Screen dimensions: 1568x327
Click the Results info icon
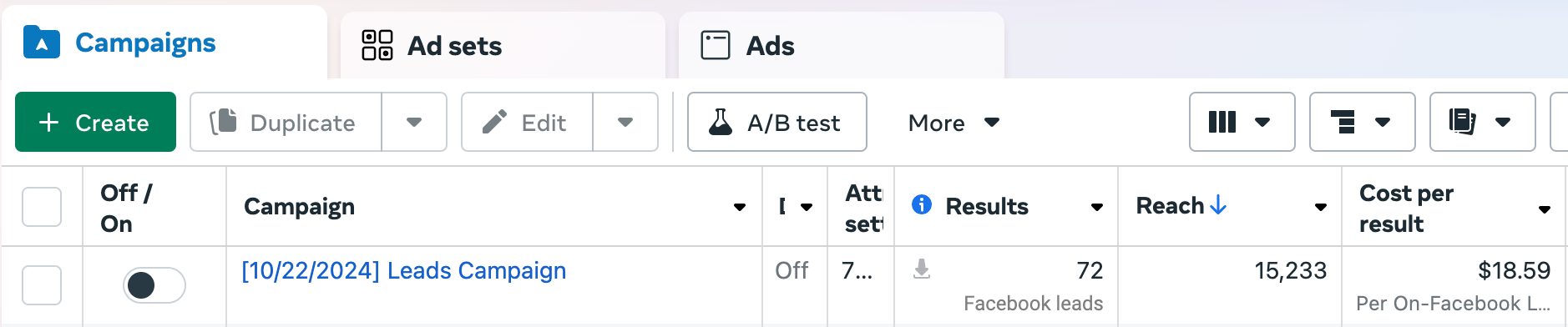tap(922, 205)
